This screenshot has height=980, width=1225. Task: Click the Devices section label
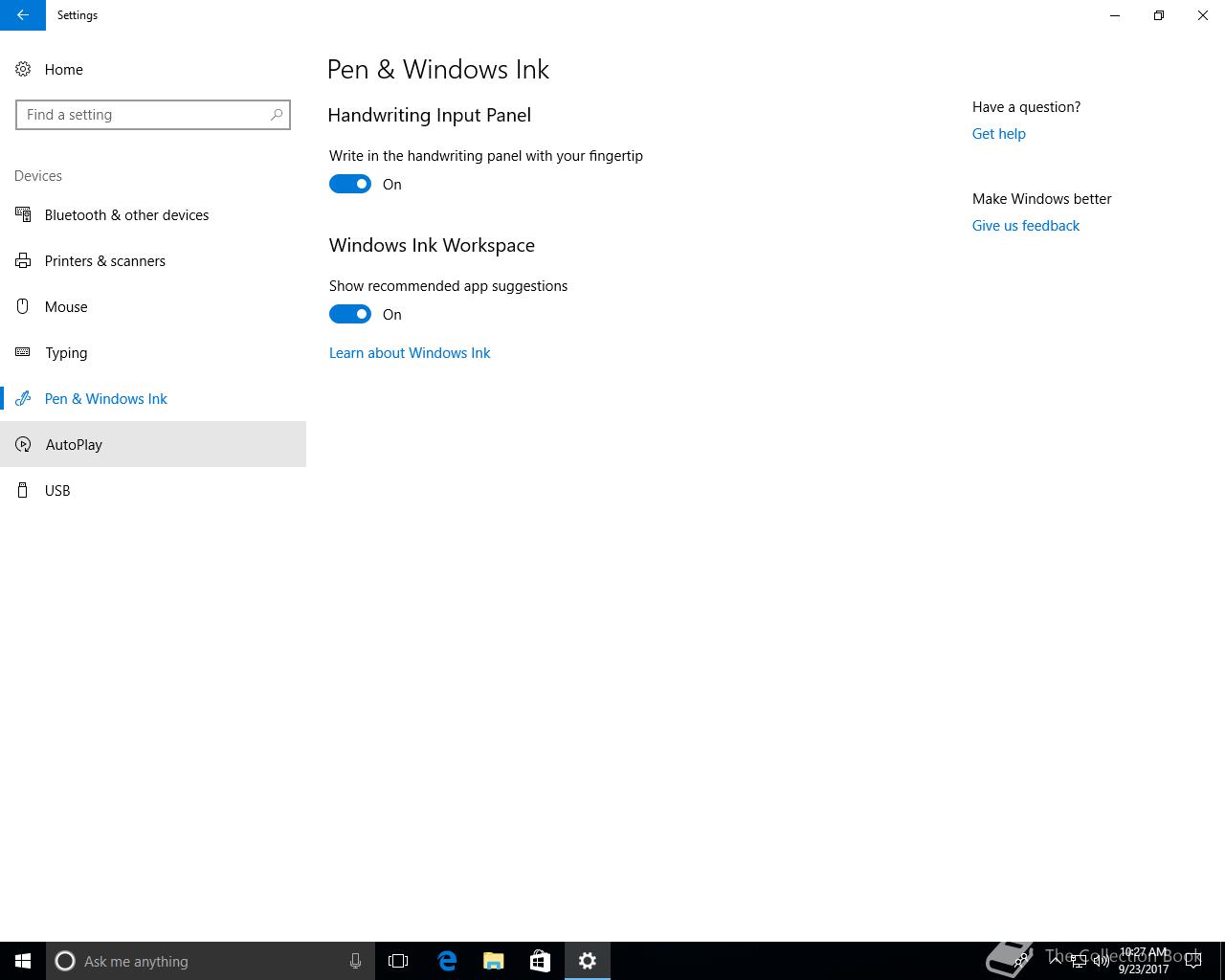(38, 176)
